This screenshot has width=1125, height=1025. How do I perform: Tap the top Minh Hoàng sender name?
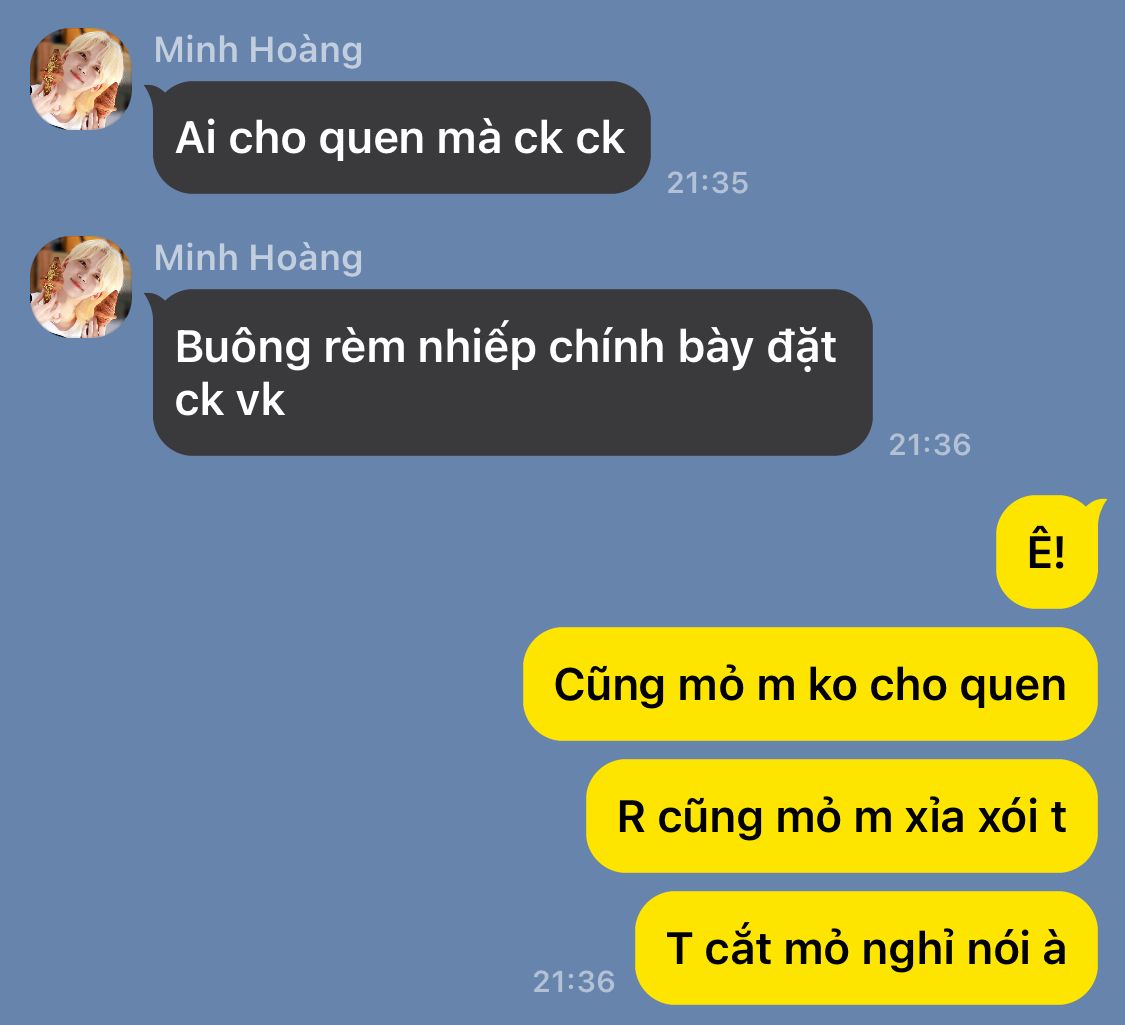[x=258, y=50]
